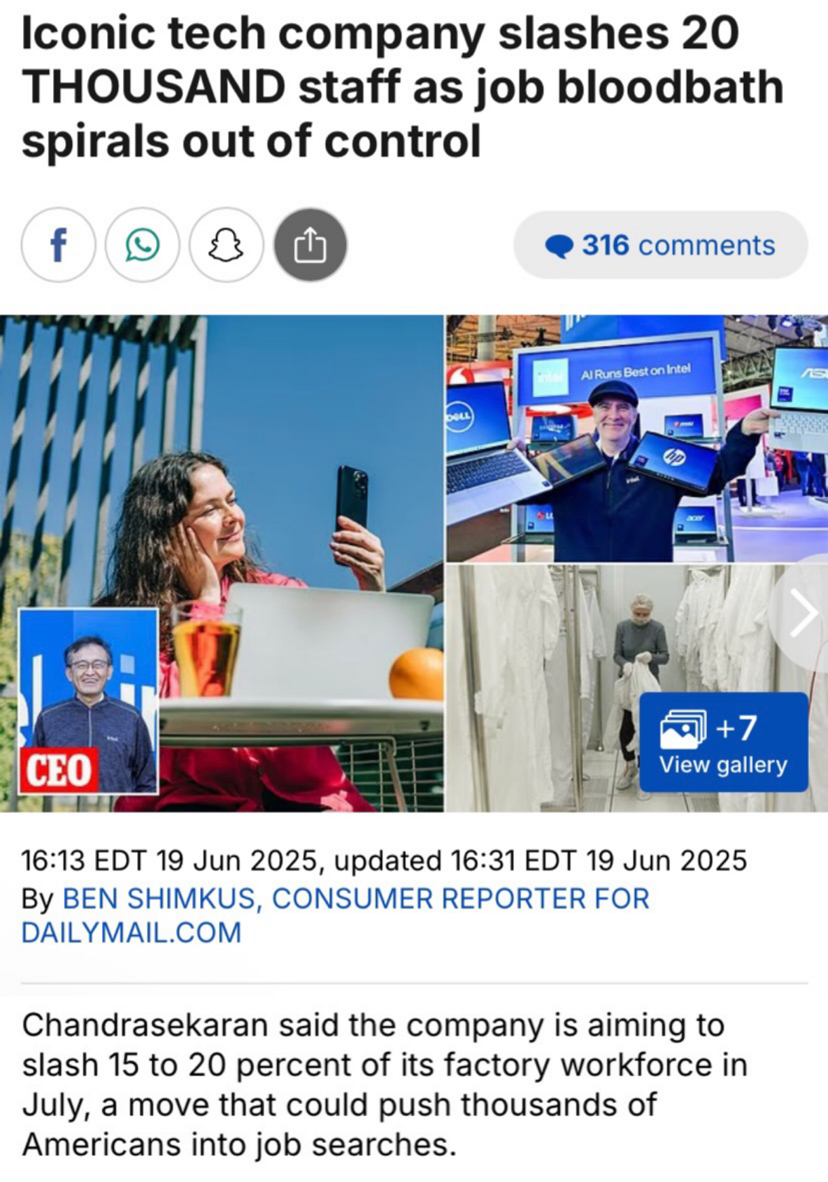Tap the CEO inset portrait

coord(88,700)
